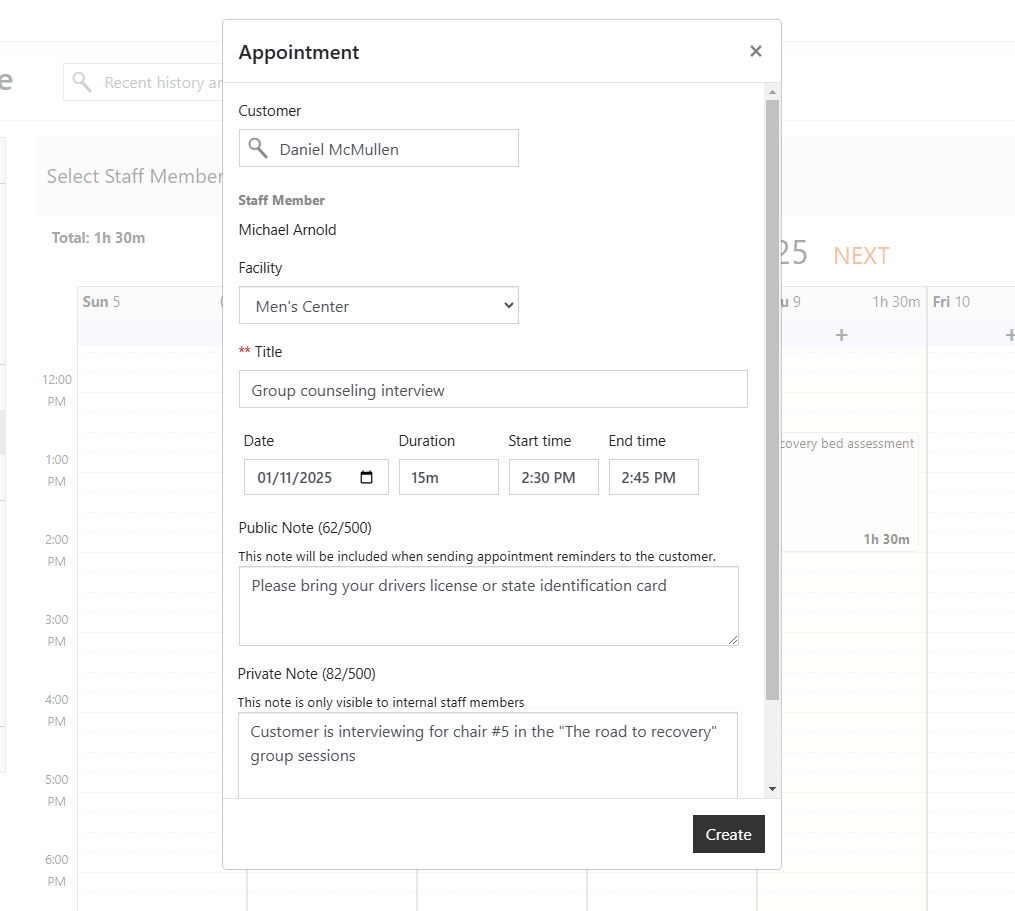The image size is (1015, 911).
Task: Click inside the Private Note text area
Action: click(x=488, y=748)
